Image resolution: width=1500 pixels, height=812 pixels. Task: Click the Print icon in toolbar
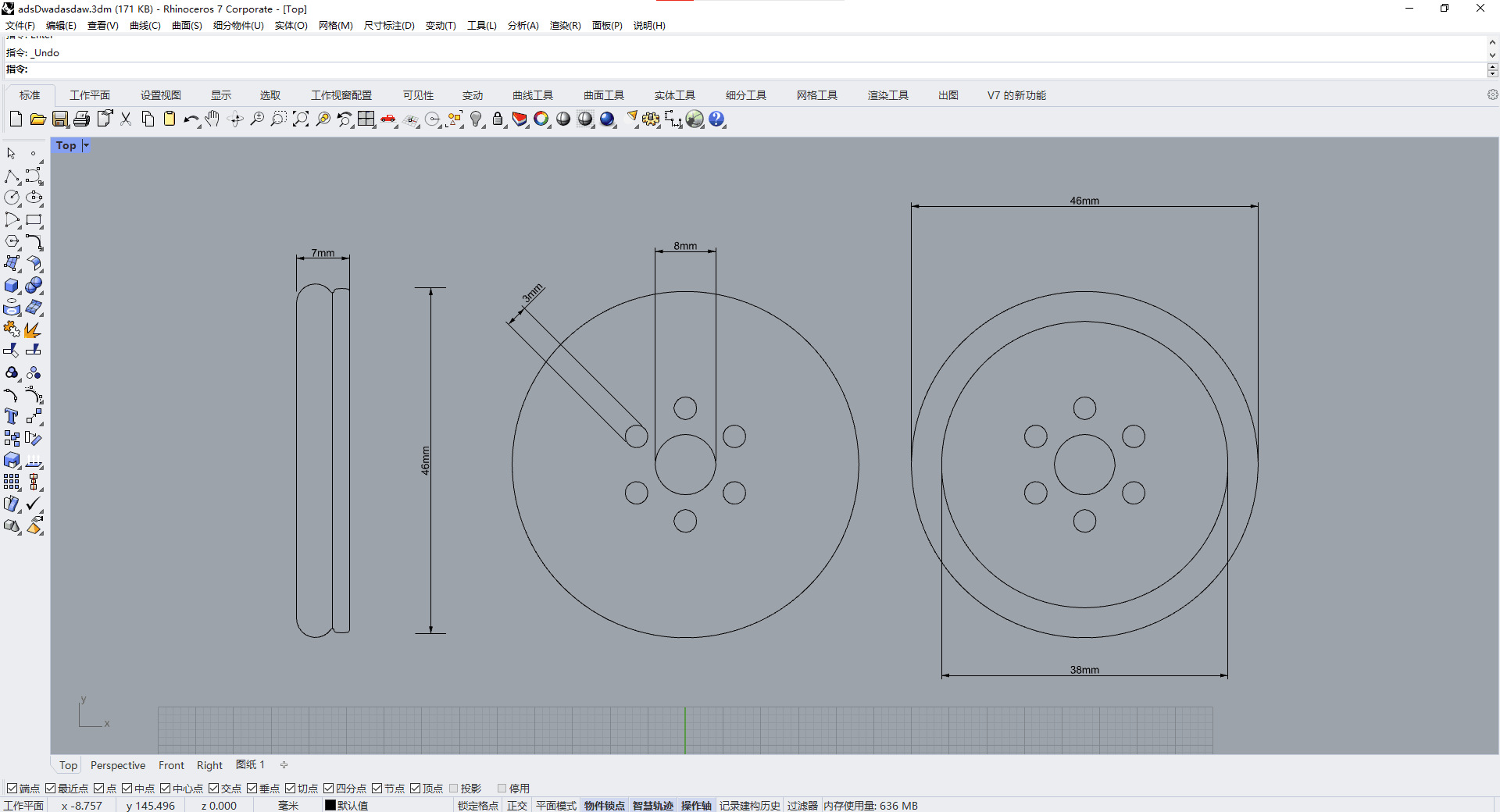82,119
